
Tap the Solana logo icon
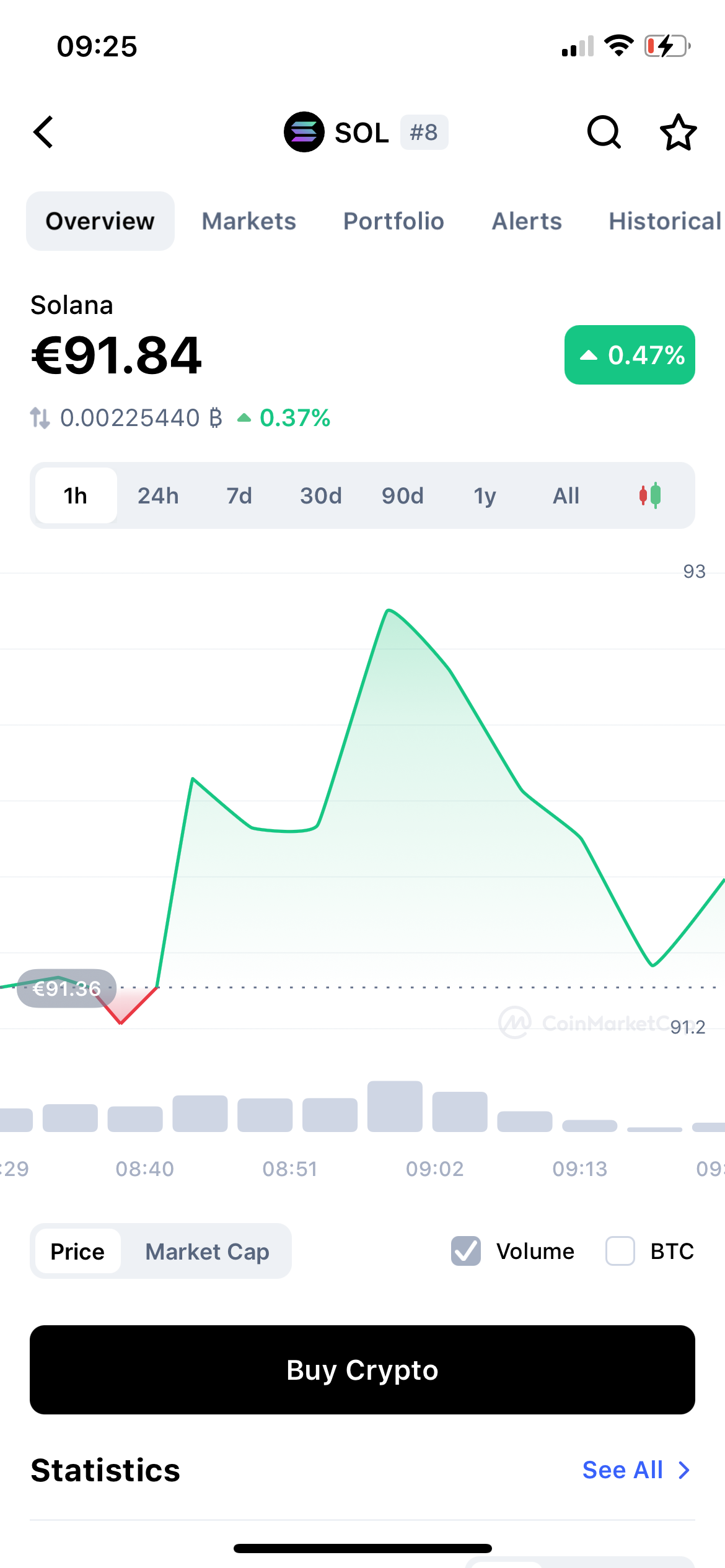(304, 132)
